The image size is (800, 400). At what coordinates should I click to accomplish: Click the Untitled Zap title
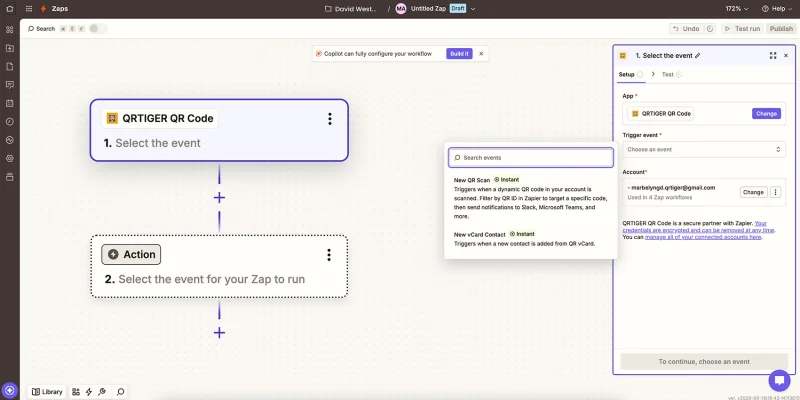429,9
